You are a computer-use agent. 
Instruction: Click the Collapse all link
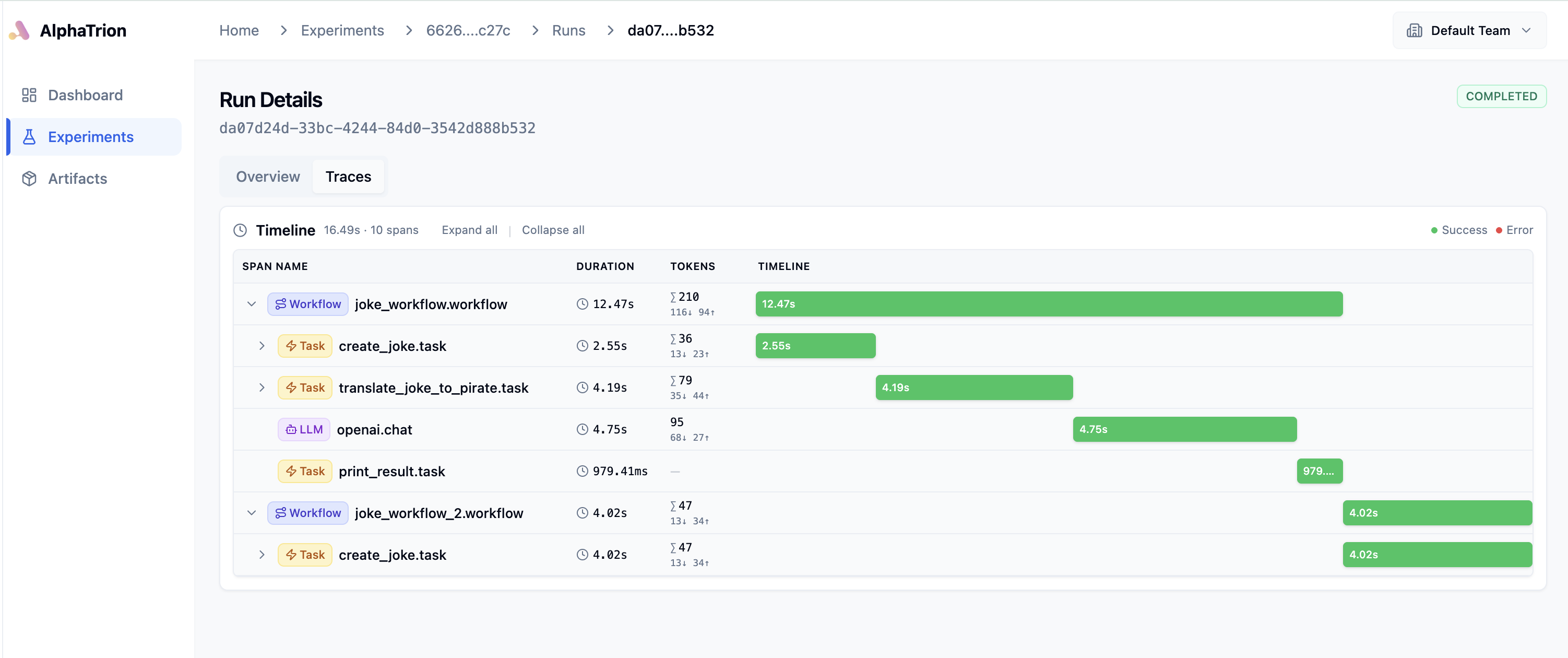pos(552,230)
